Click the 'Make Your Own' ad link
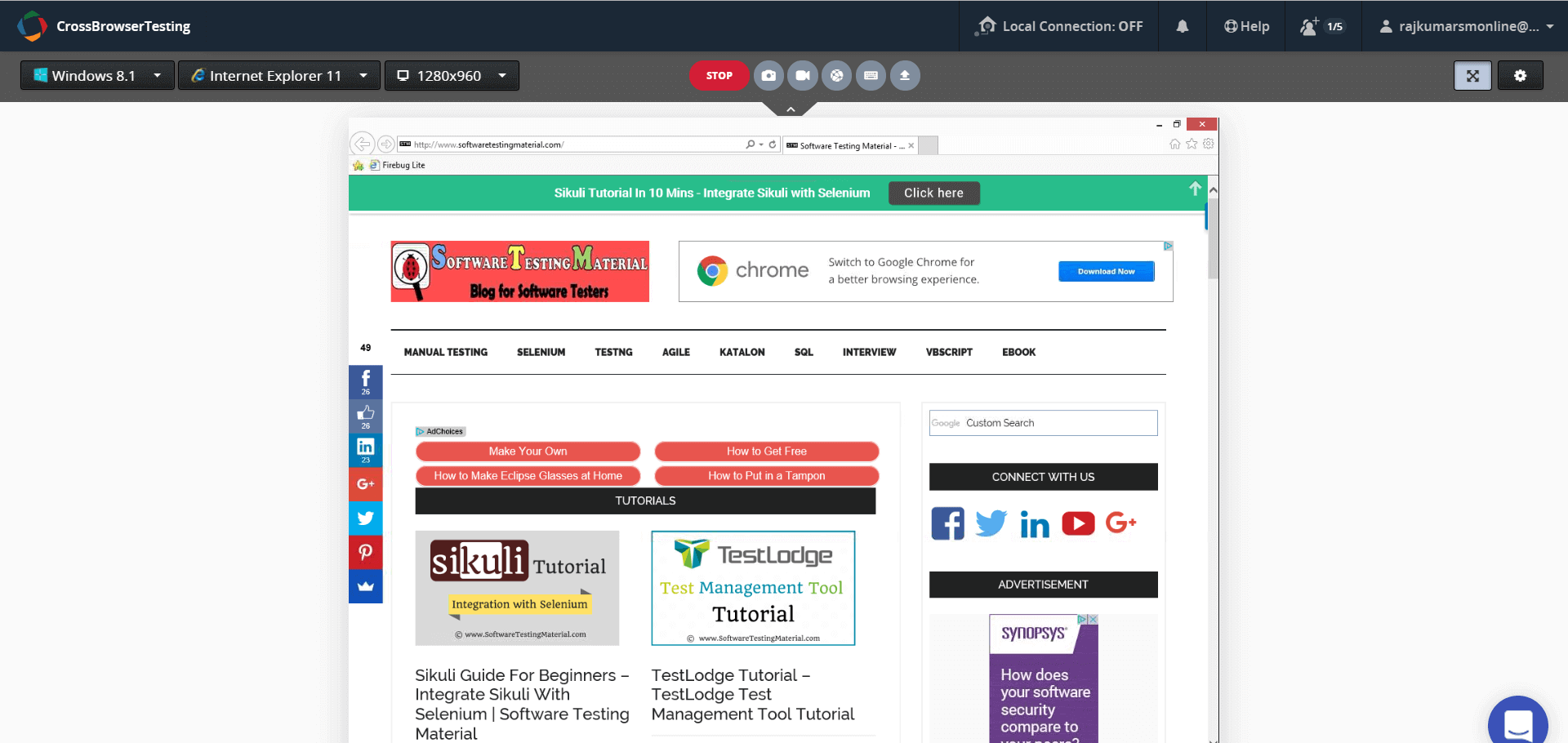The width and height of the screenshot is (1568, 743). click(528, 451)
